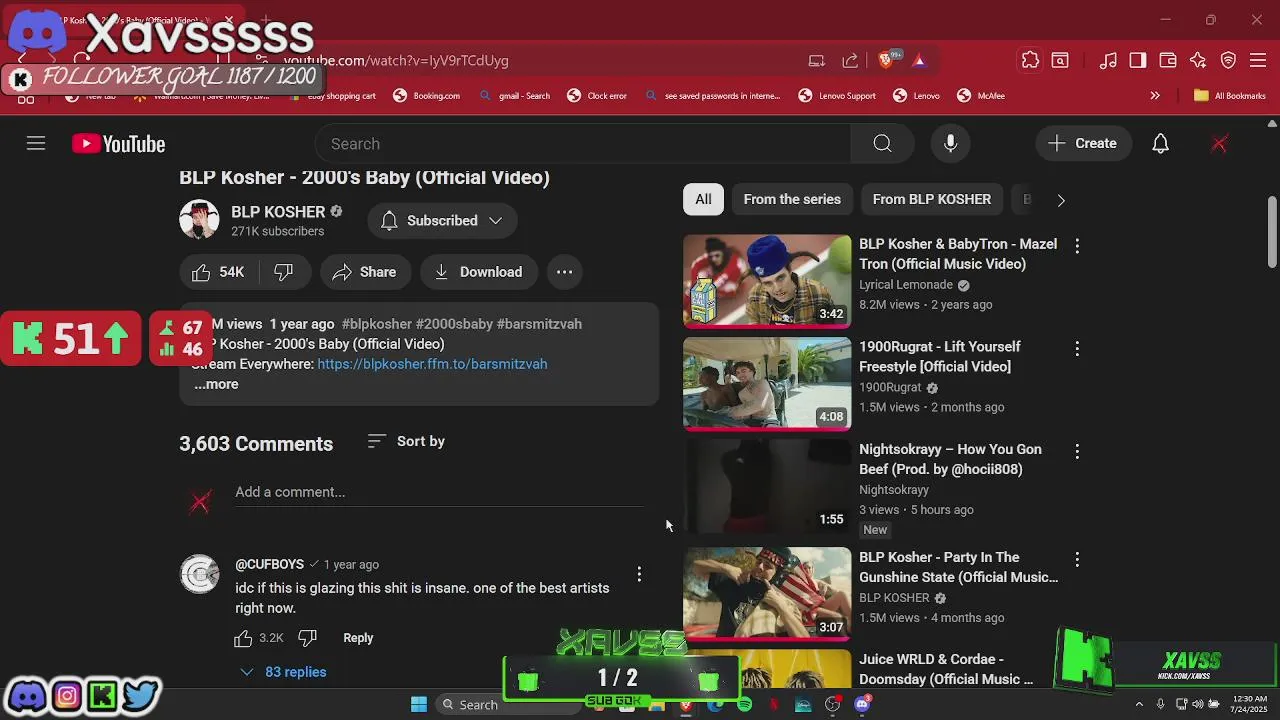Image resolution: width=1280 pixels, height=720 pixels.
Task: Share this page using the toolbar share icon
Action: point(850,60)
